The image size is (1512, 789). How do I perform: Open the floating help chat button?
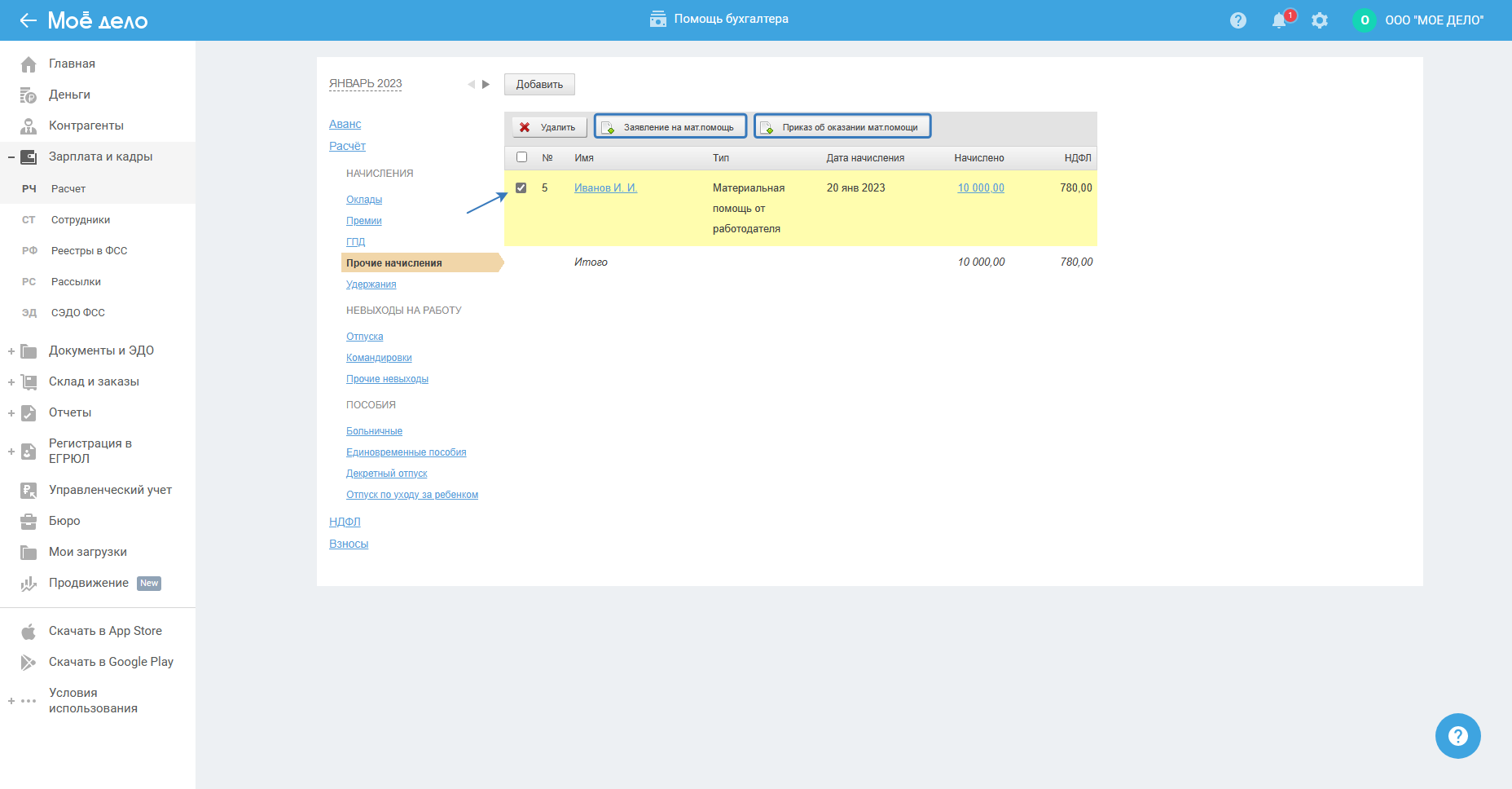tap(1457, 736)
